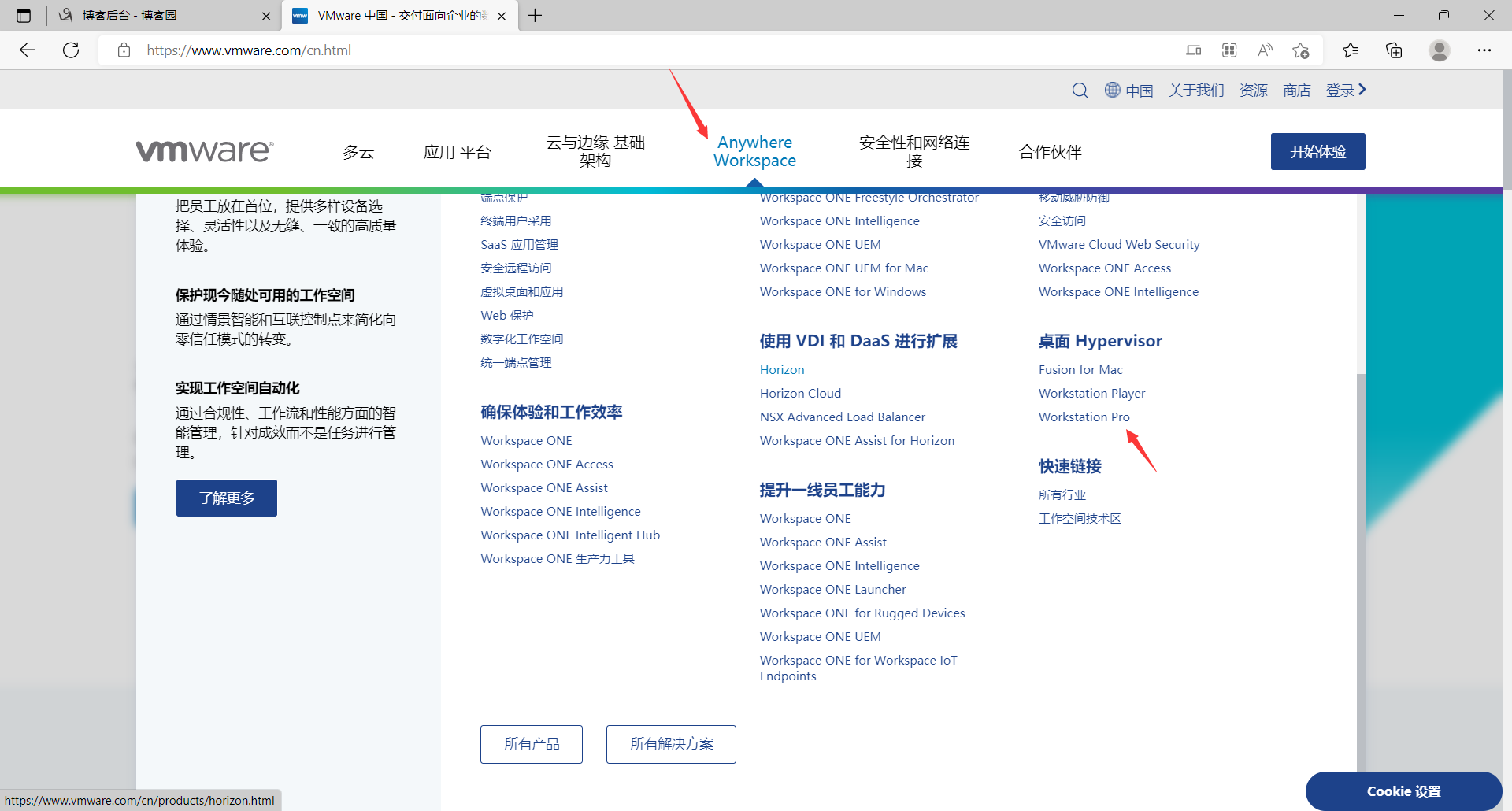
Task: Open Workspace ONE for Workspace IoT Endpoints
Action: pyautogui.click(x=858, y=668)
